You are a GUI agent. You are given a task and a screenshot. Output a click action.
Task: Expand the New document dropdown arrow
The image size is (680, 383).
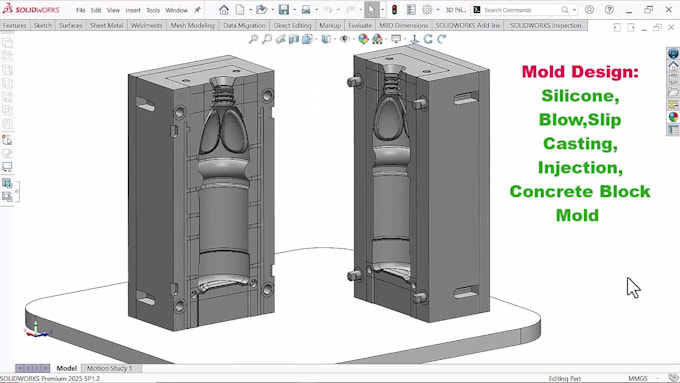251,10
